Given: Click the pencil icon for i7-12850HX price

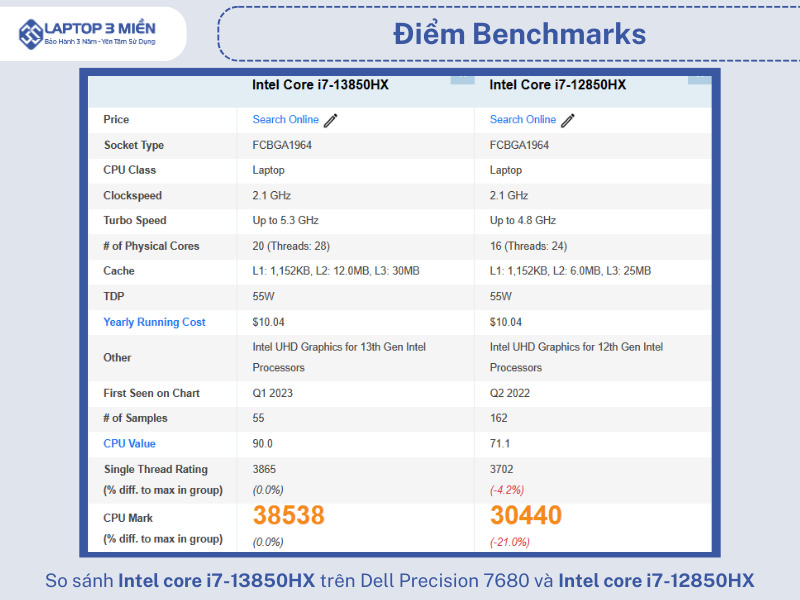Looking at the screenshot, I should coord(568,120).
